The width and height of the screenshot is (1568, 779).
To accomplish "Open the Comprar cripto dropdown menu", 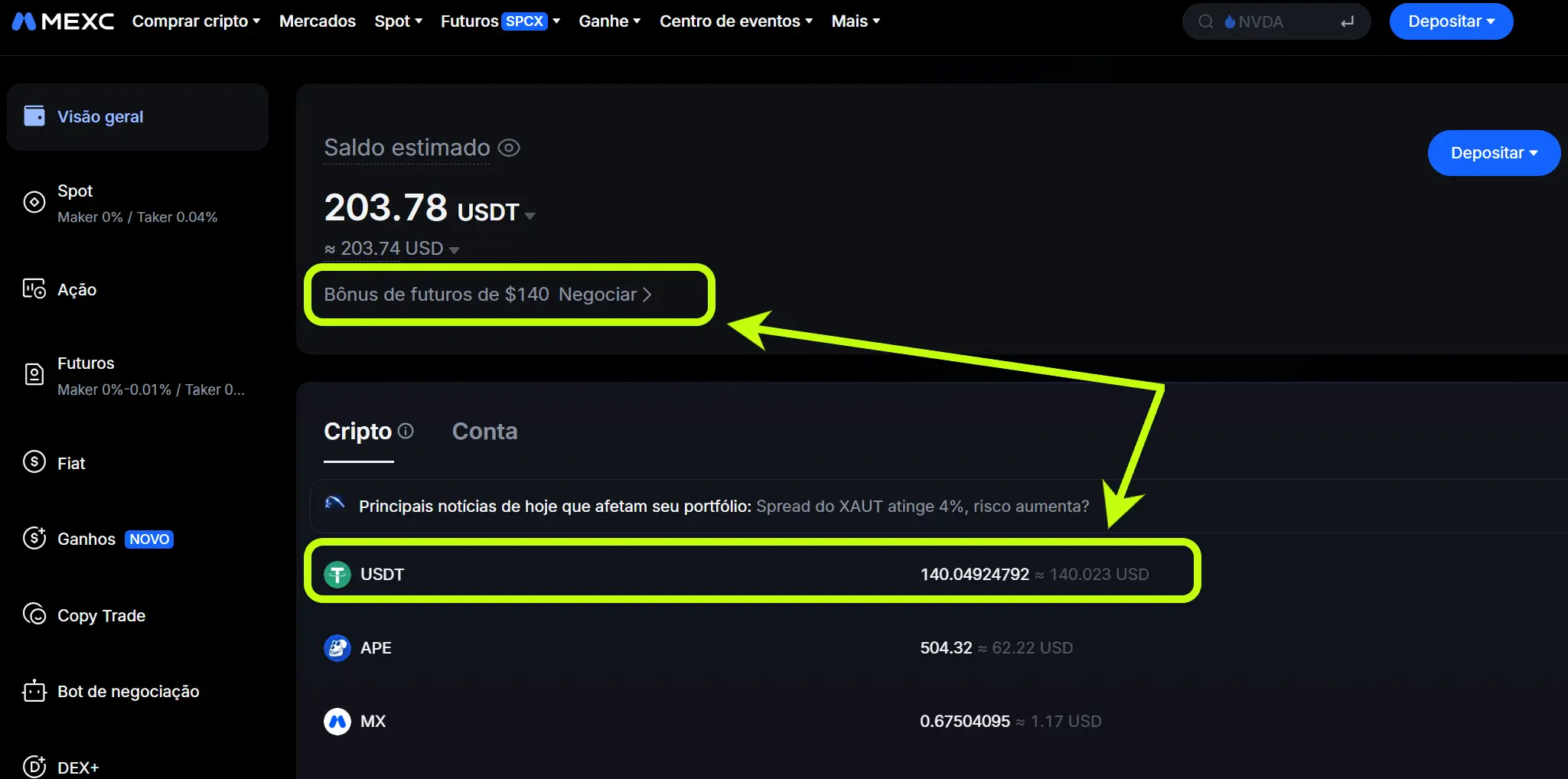I will [x=197, y=21].
